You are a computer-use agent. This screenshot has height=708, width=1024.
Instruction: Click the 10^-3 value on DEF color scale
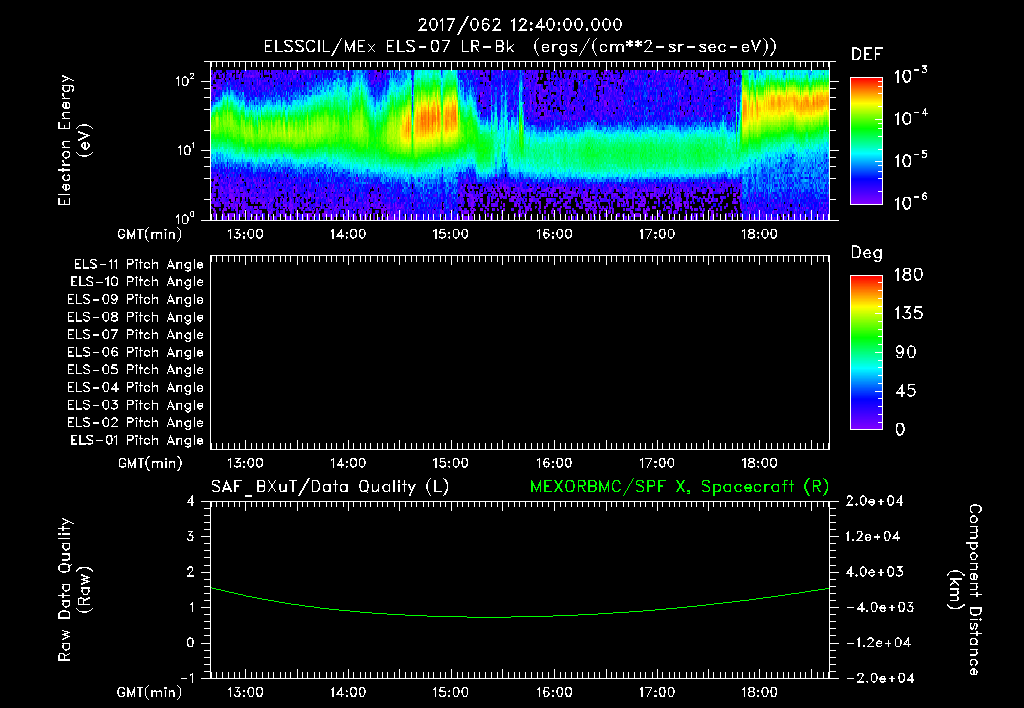point(910,76)
